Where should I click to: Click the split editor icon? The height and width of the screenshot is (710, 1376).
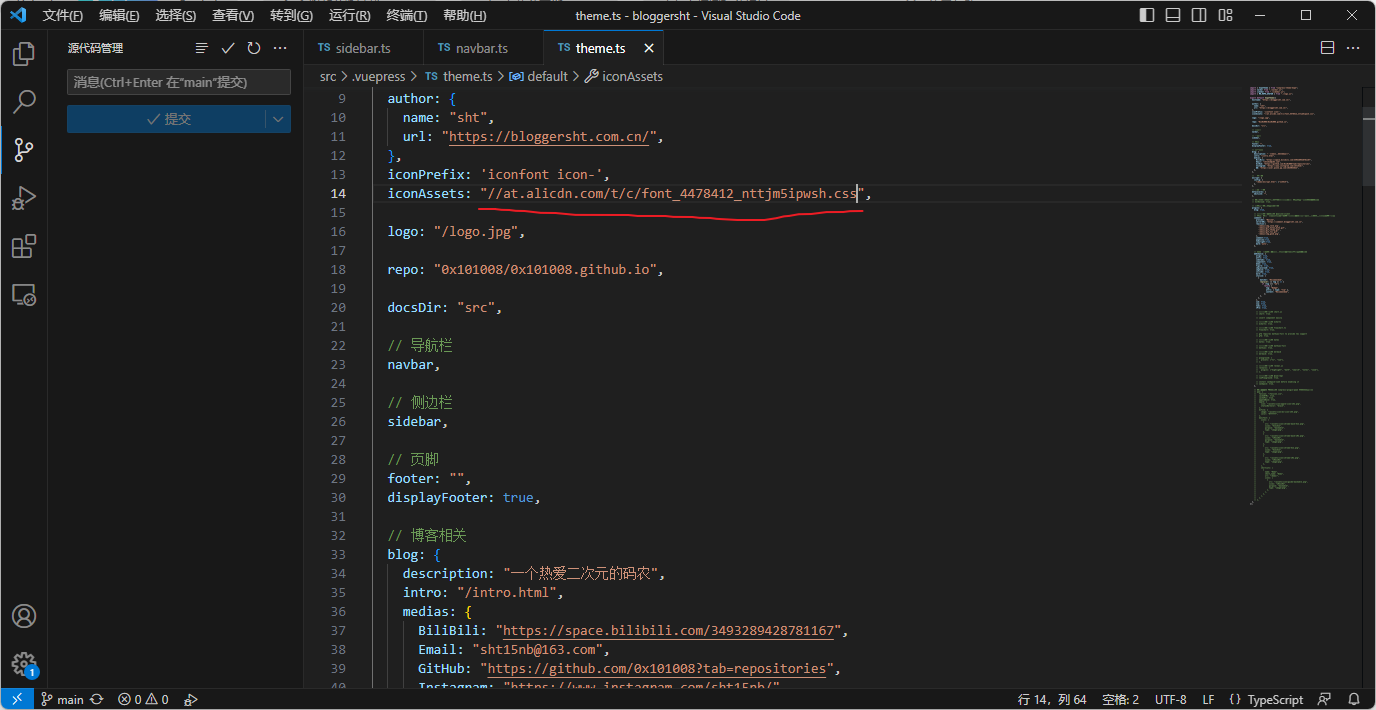(1328, 48)
